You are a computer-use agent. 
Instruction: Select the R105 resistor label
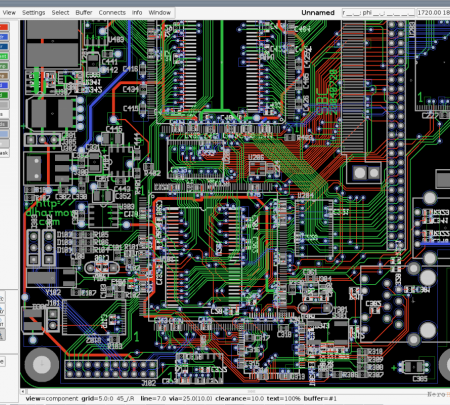coord(101,235)
